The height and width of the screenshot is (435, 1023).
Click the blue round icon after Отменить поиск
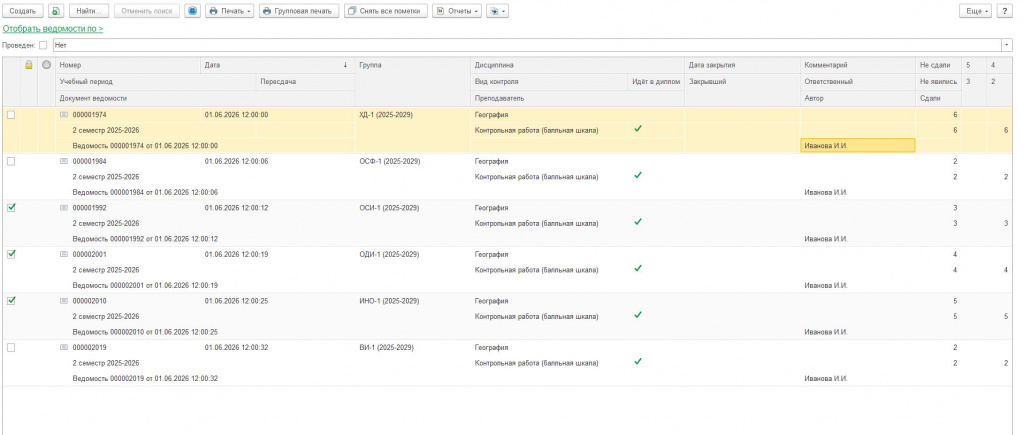coord(192,11)
